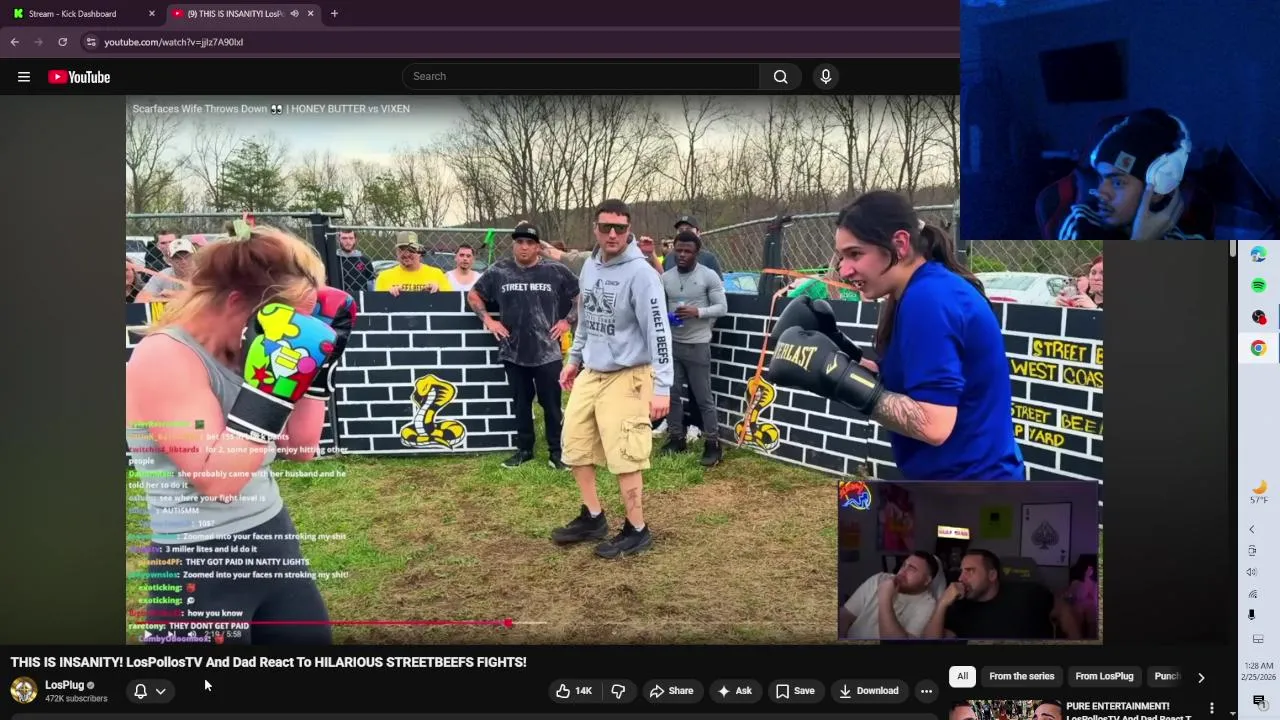Open Spotify from taskbar
The image size is (1280, 720).
[1258, 285]
